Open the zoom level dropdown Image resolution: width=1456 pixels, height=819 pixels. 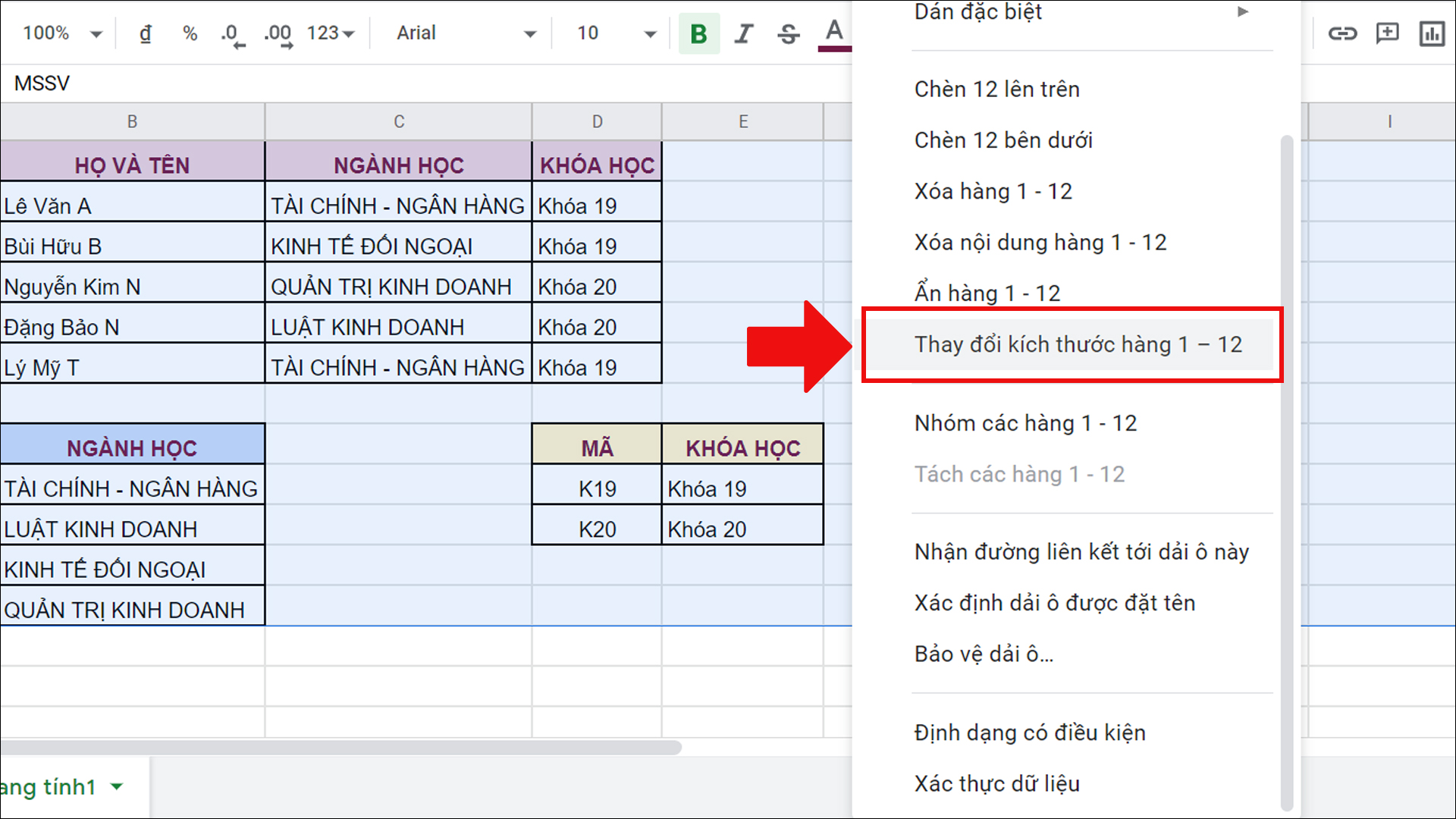61,33
